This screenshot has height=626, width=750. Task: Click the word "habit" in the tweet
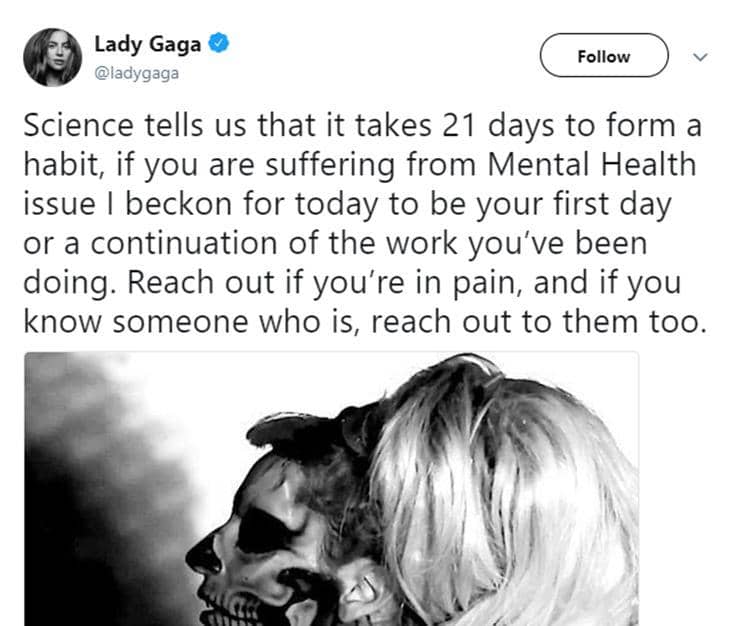[x=63, y=165]
